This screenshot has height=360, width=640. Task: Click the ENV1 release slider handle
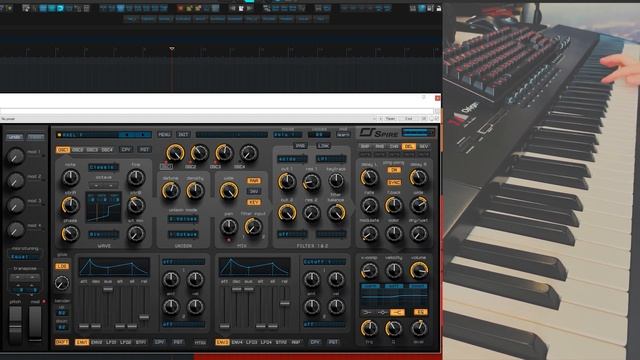click(144, 317)
